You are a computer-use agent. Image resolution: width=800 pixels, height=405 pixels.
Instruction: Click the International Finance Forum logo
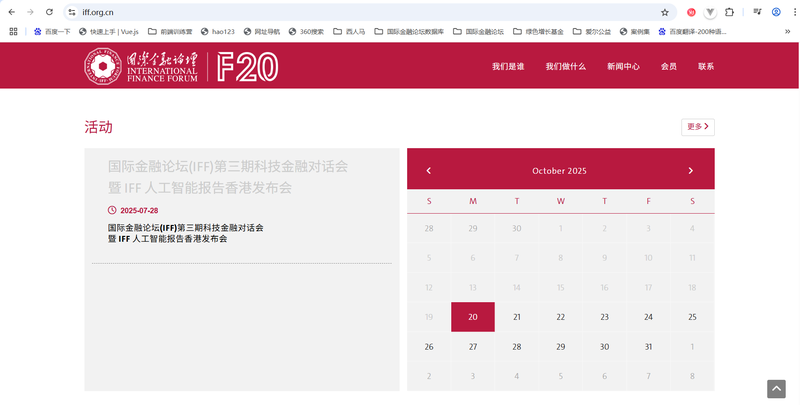coord(181,66)
